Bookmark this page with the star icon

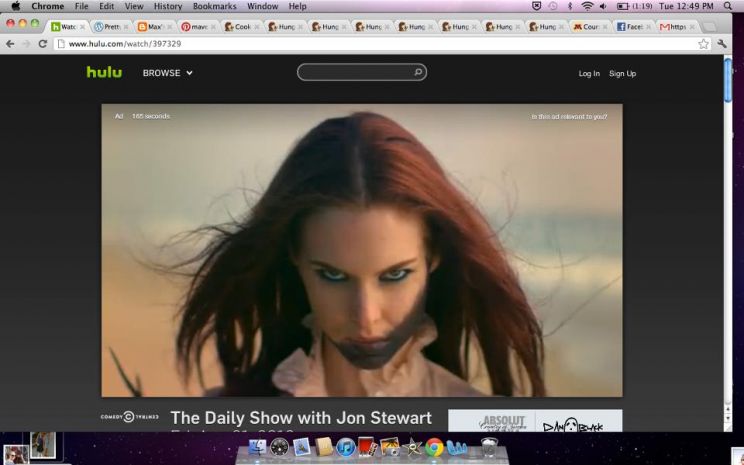703,44
